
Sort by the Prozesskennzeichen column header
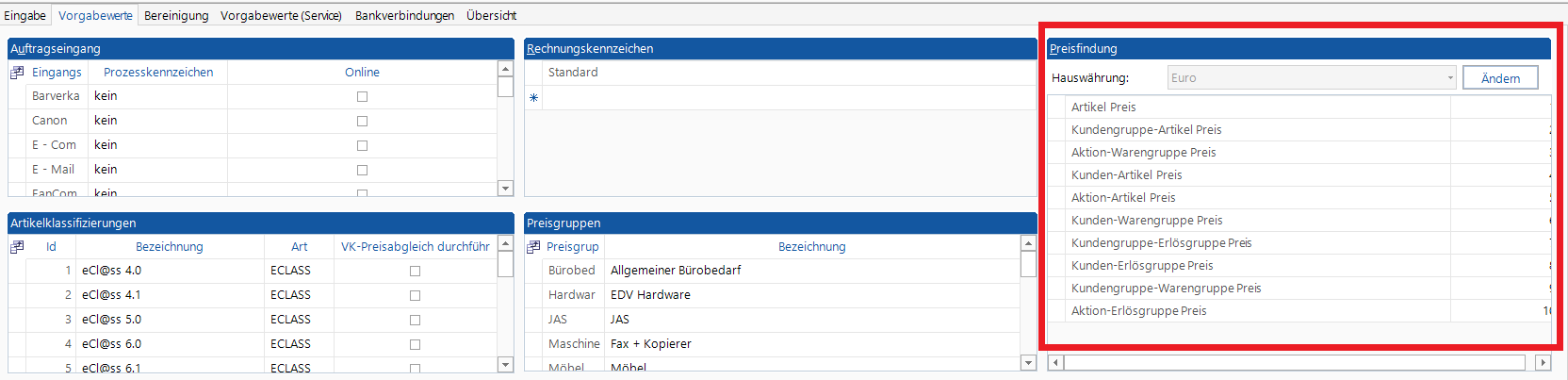click(x=158, y=73)
